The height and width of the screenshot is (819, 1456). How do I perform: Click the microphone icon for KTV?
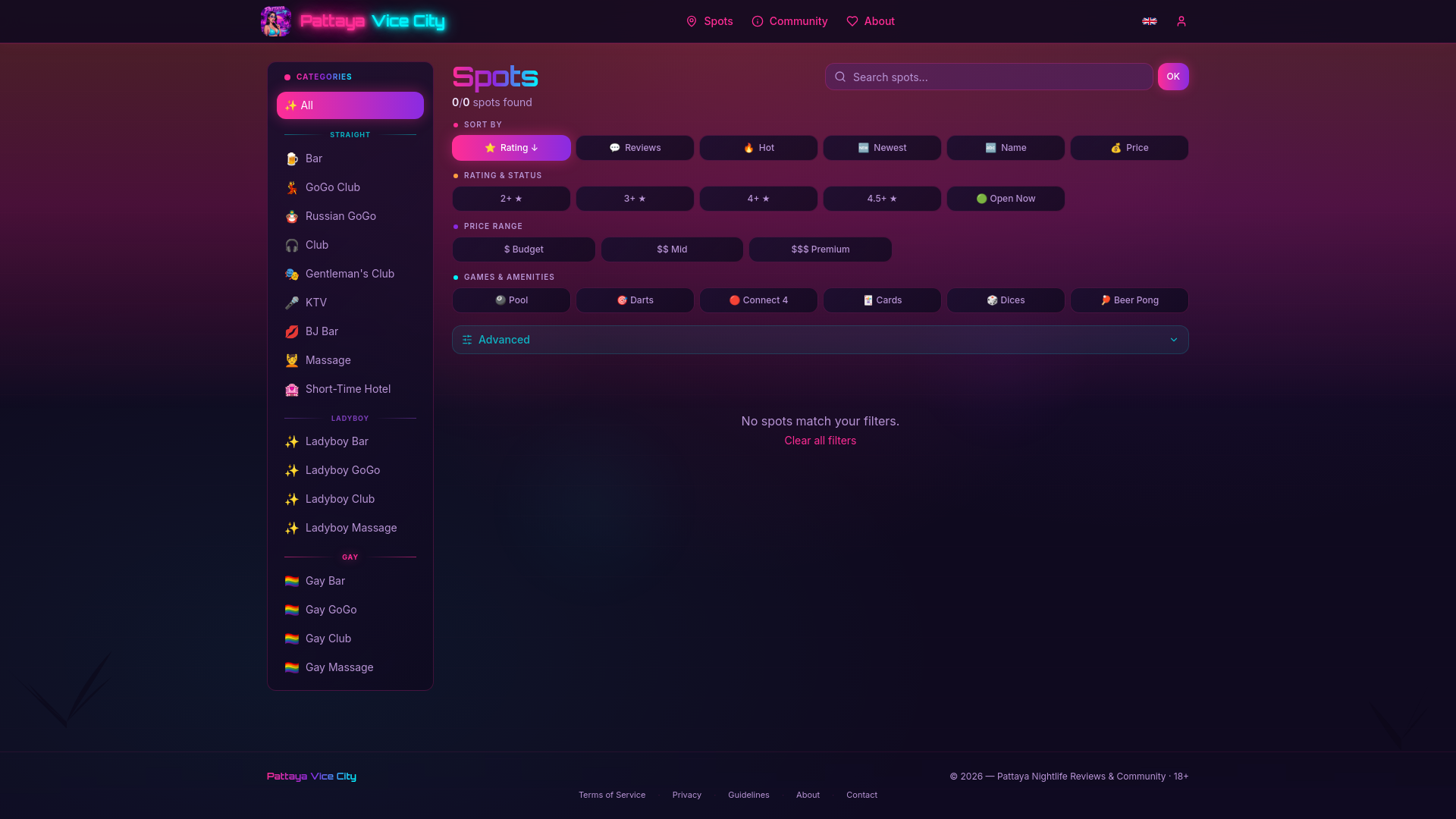292,303
